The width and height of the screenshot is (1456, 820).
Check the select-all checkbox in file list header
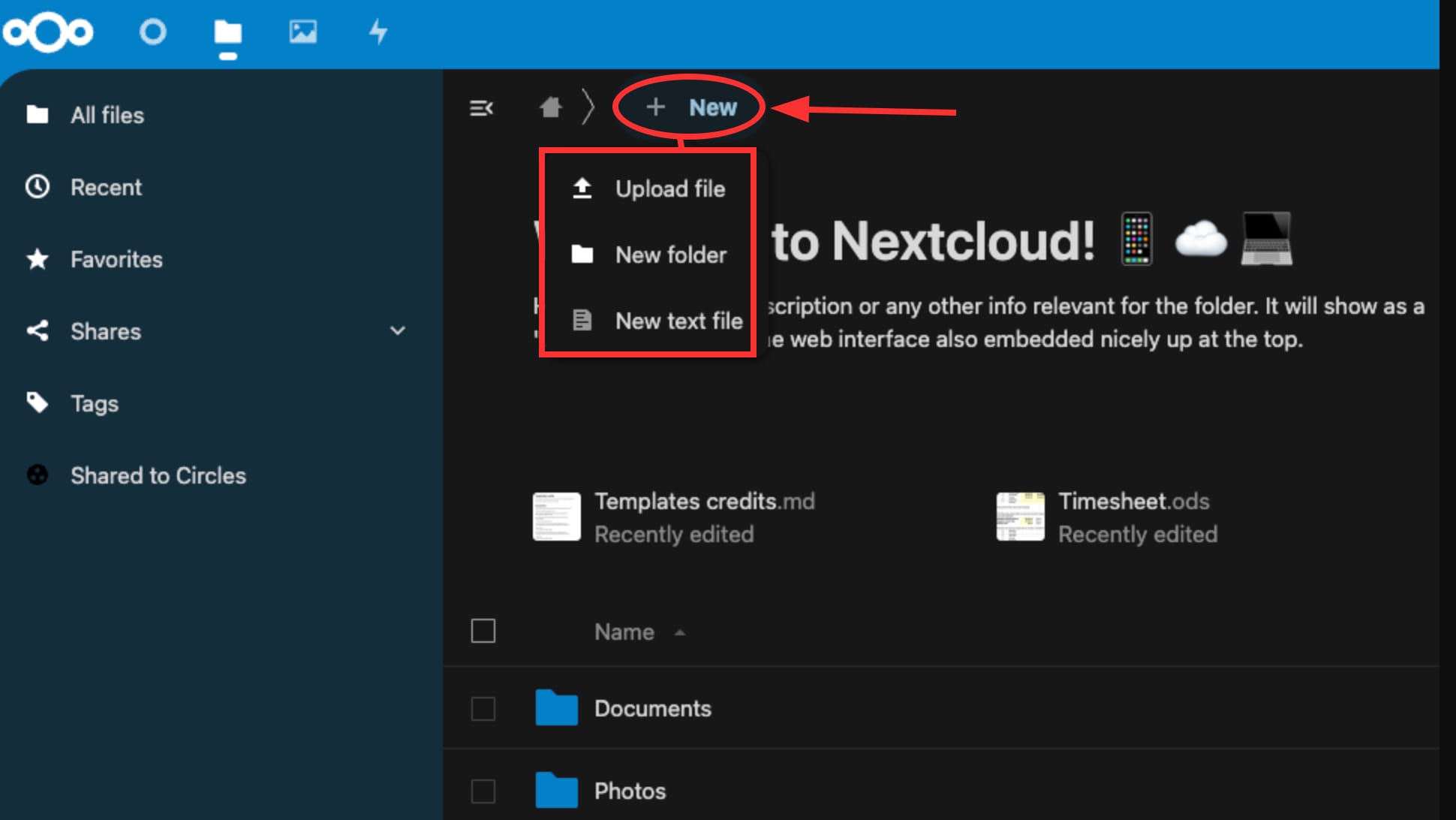point(483,632)
